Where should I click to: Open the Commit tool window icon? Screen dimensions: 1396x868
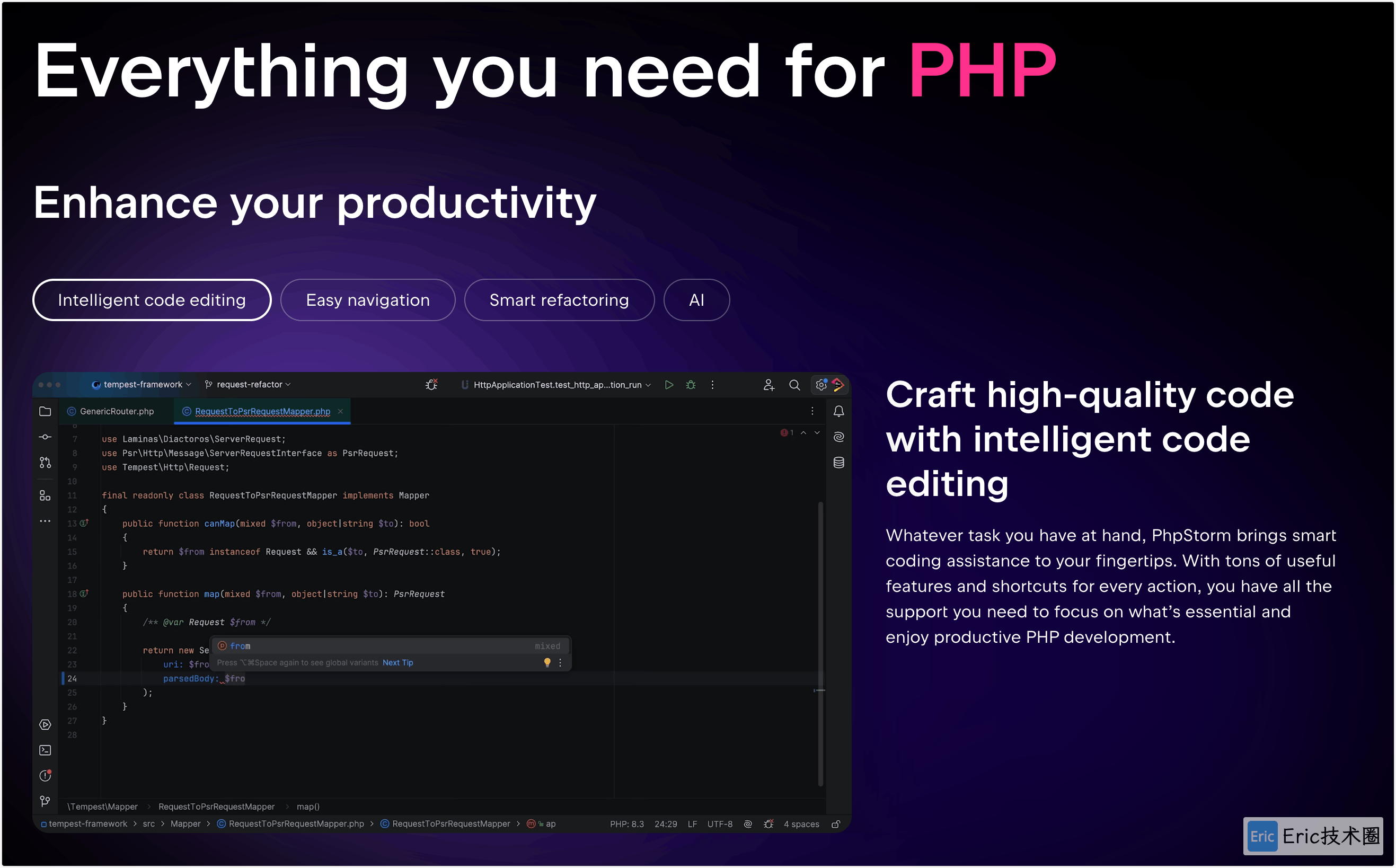coord(45,437)
